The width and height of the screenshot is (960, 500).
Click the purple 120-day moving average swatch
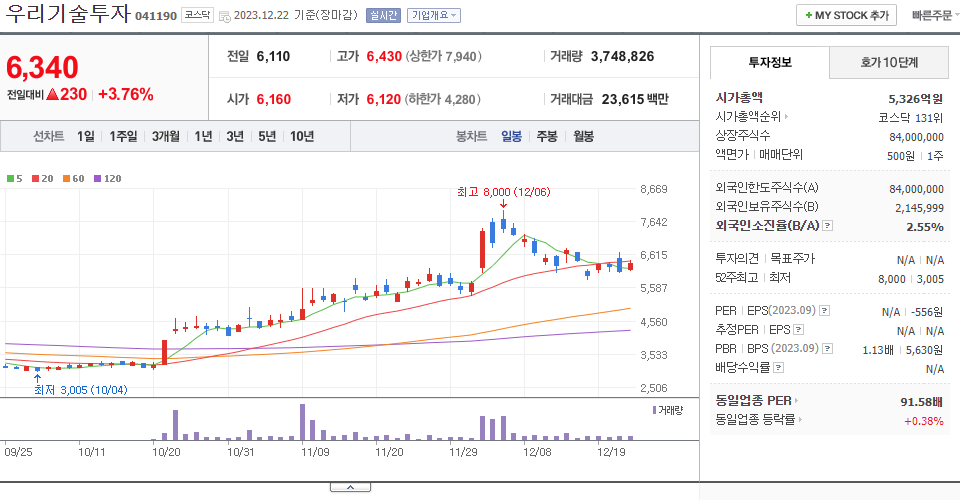click(x=97, y=179)
